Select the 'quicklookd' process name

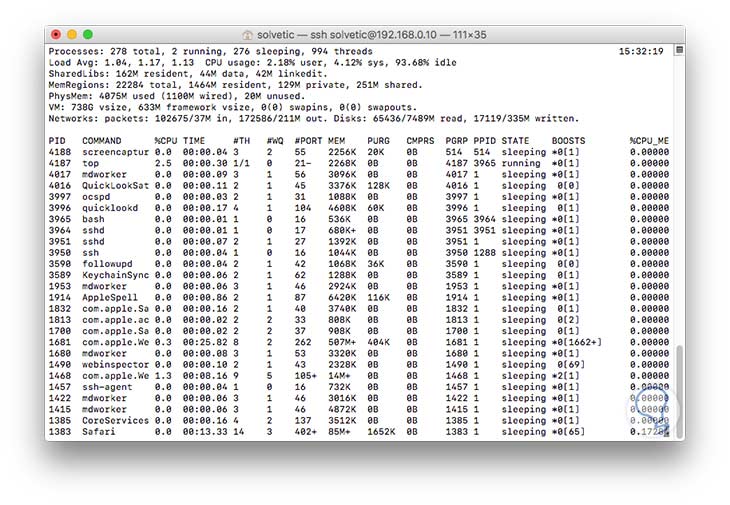click(110, 208)
